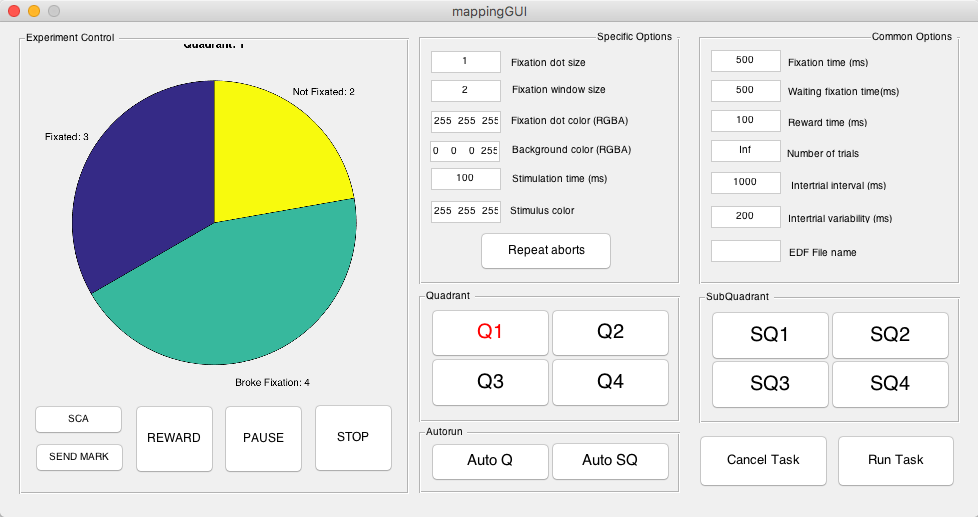Edit the Fixation time field
Screen dimensions: 978x517
click(745, 60)
